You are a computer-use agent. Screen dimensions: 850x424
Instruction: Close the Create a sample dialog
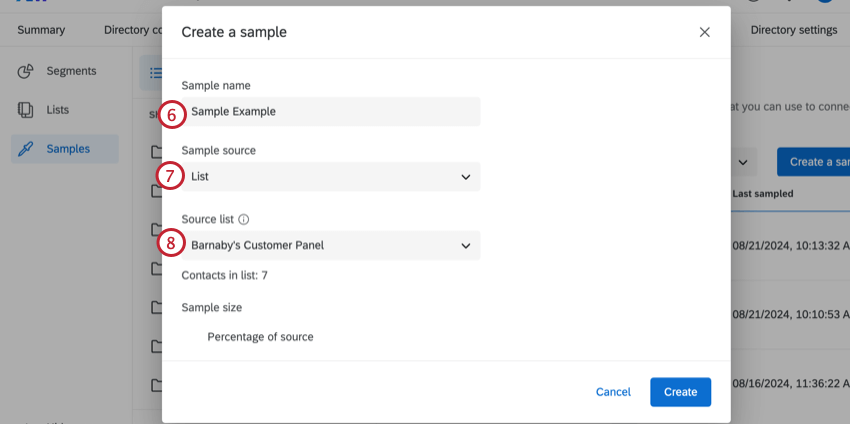click(704, 32)
